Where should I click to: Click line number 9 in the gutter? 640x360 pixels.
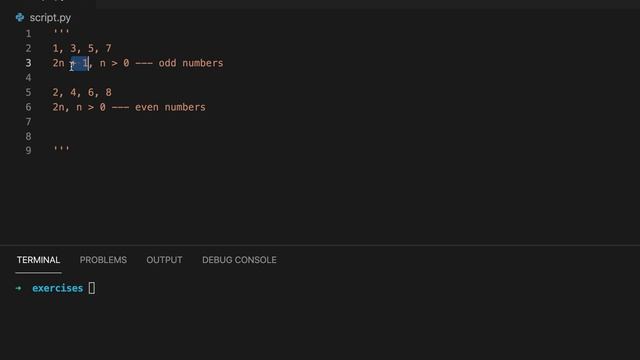[28, 151]
